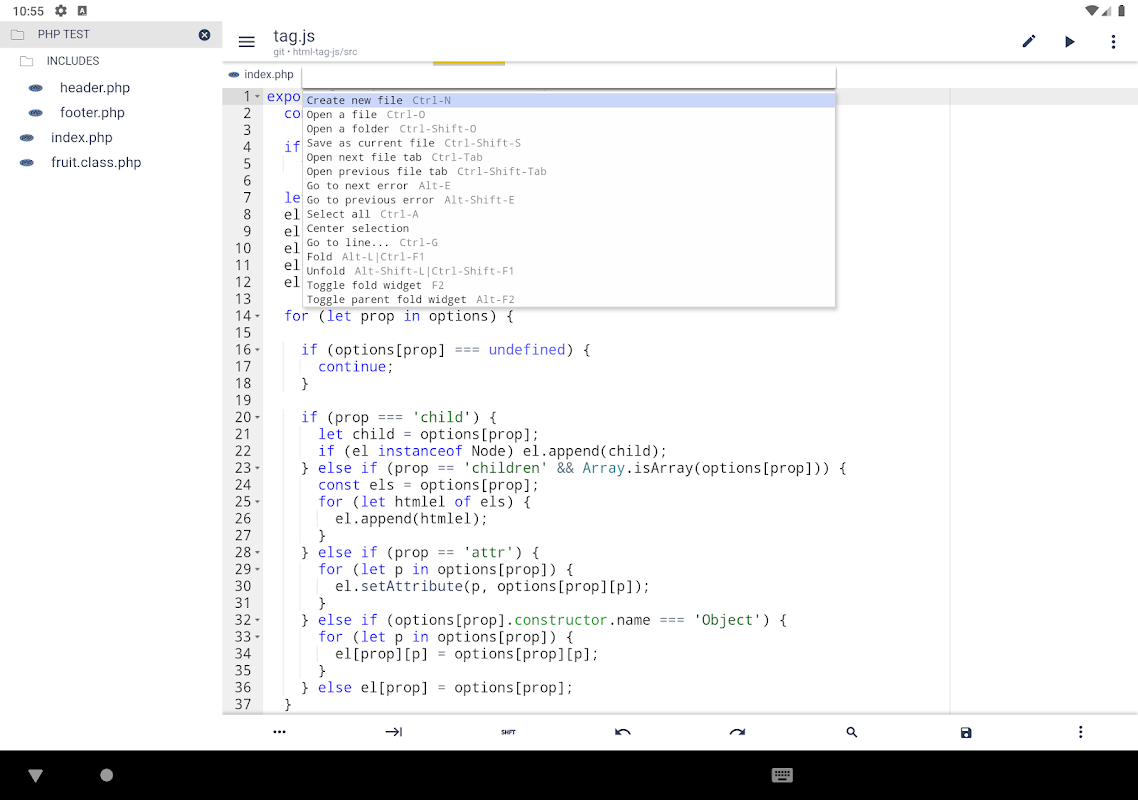Choose Toggle parent fold widget command
Screen dimensions: 1138x800
click(x=569, y=299)
